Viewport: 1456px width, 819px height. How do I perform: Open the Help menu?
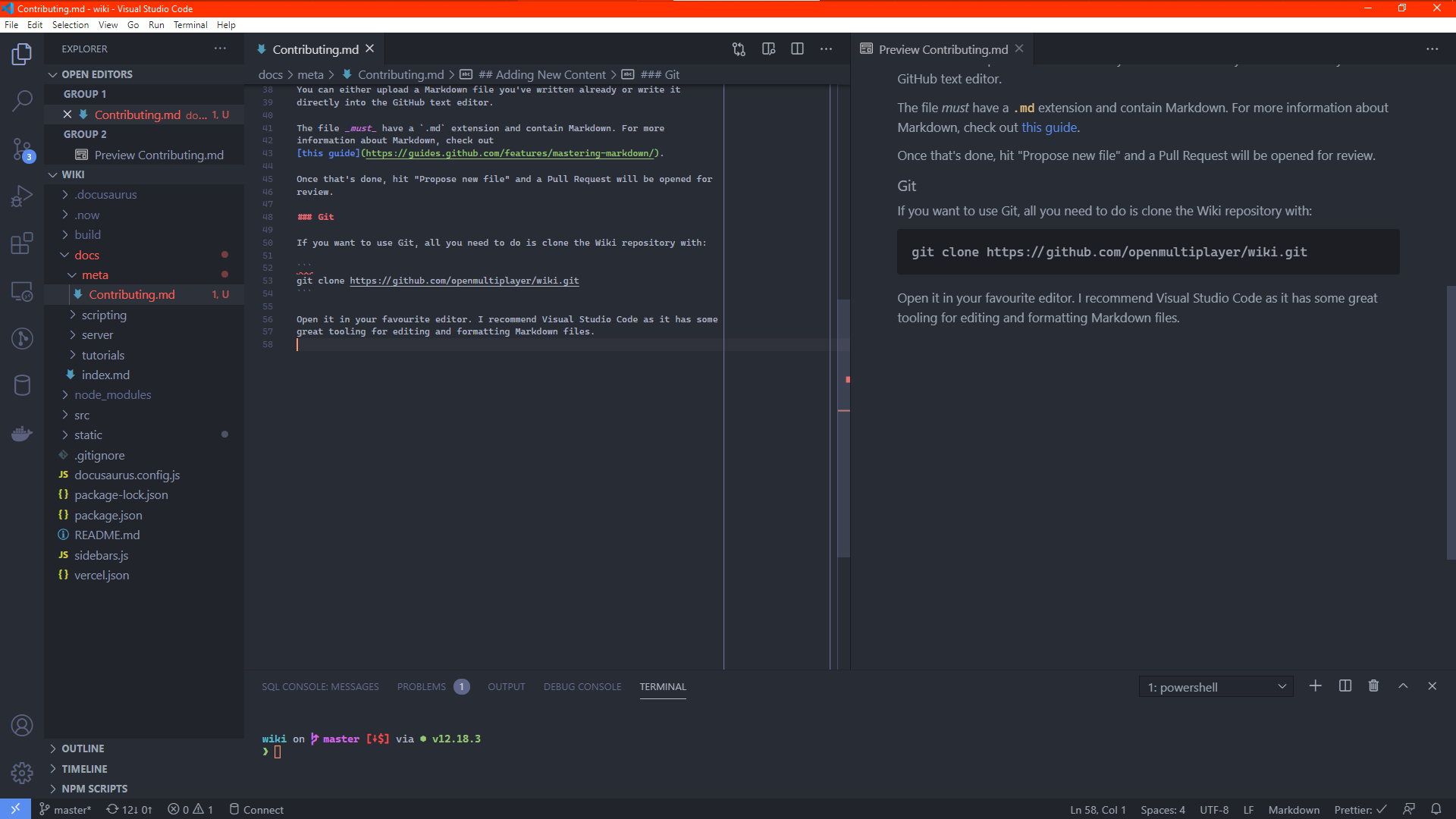(x=226, y=25)
